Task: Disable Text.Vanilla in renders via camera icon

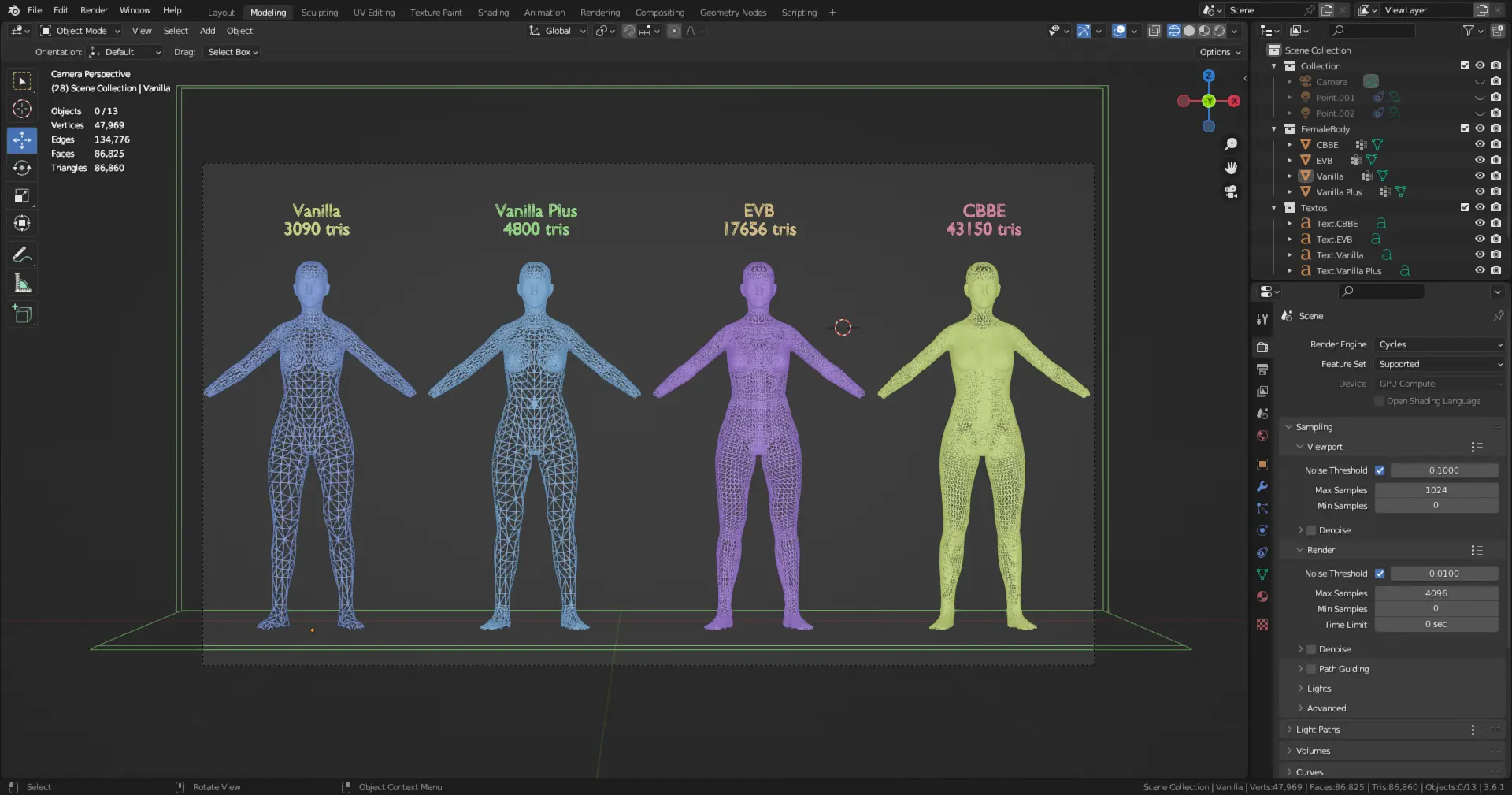Action: [x=1495, y=254]
